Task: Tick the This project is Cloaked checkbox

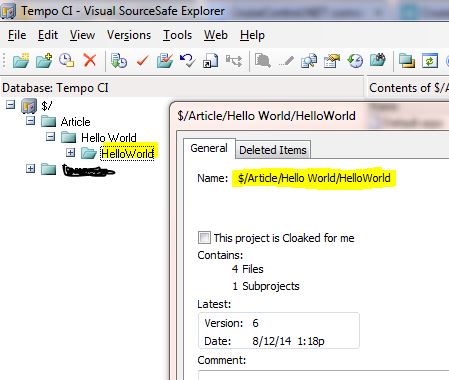Action: click(x=204, y=238)
